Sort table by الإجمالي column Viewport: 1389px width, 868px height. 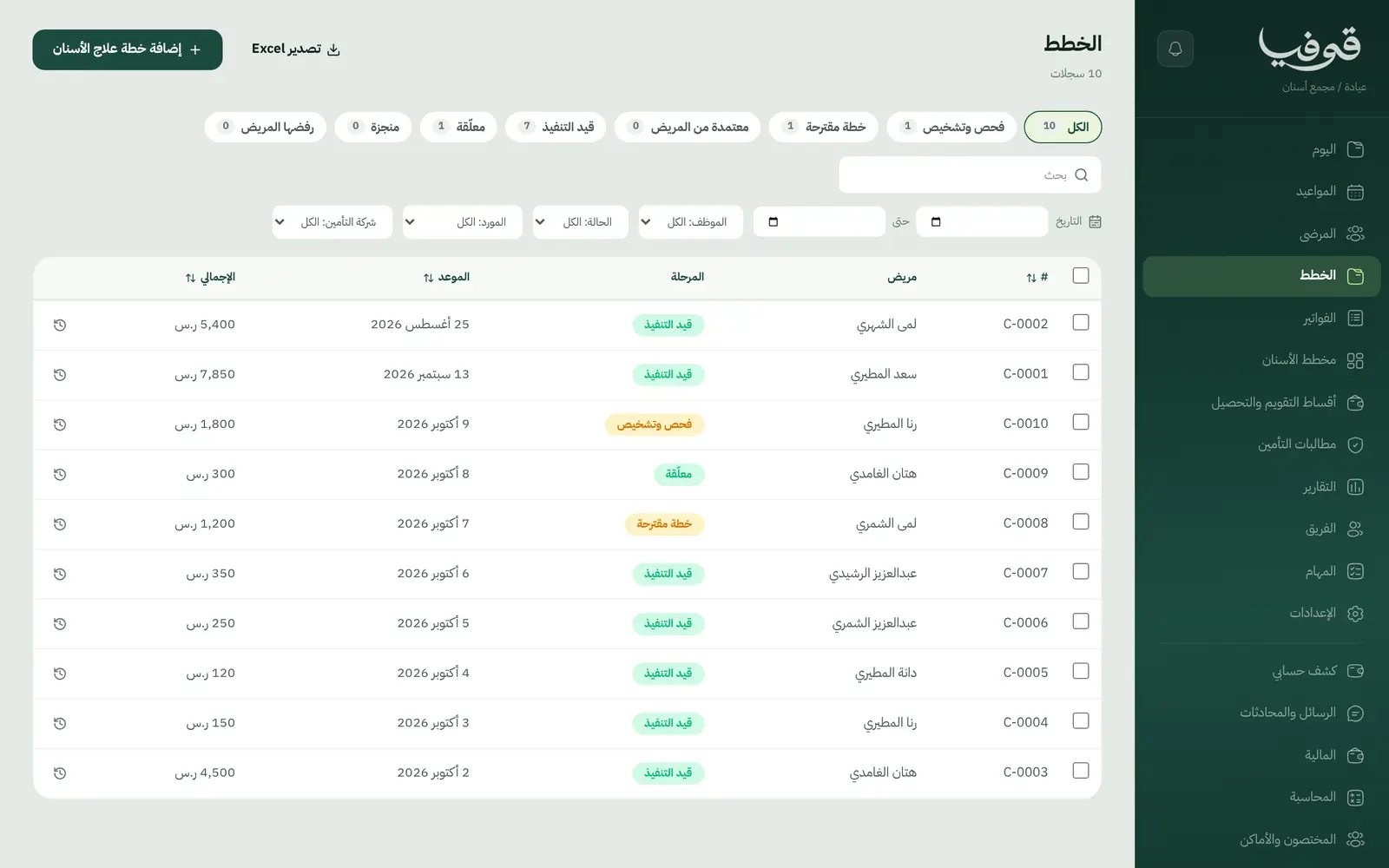pyautogui.click(x=210, y=277)
